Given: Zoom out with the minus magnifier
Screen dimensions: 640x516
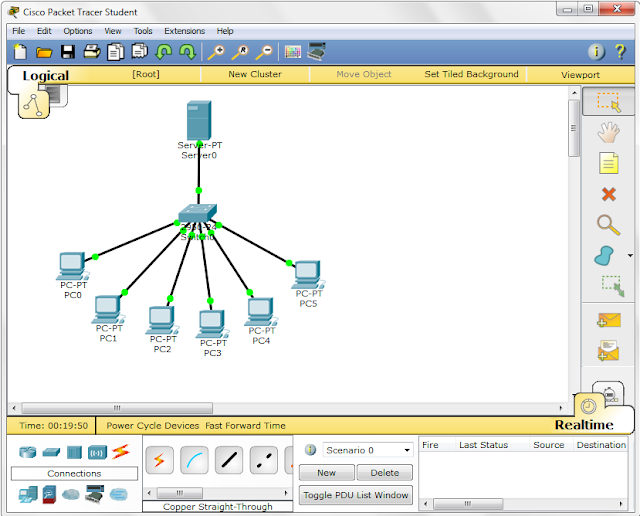Looking at the screenshot, I should [264, 52].
